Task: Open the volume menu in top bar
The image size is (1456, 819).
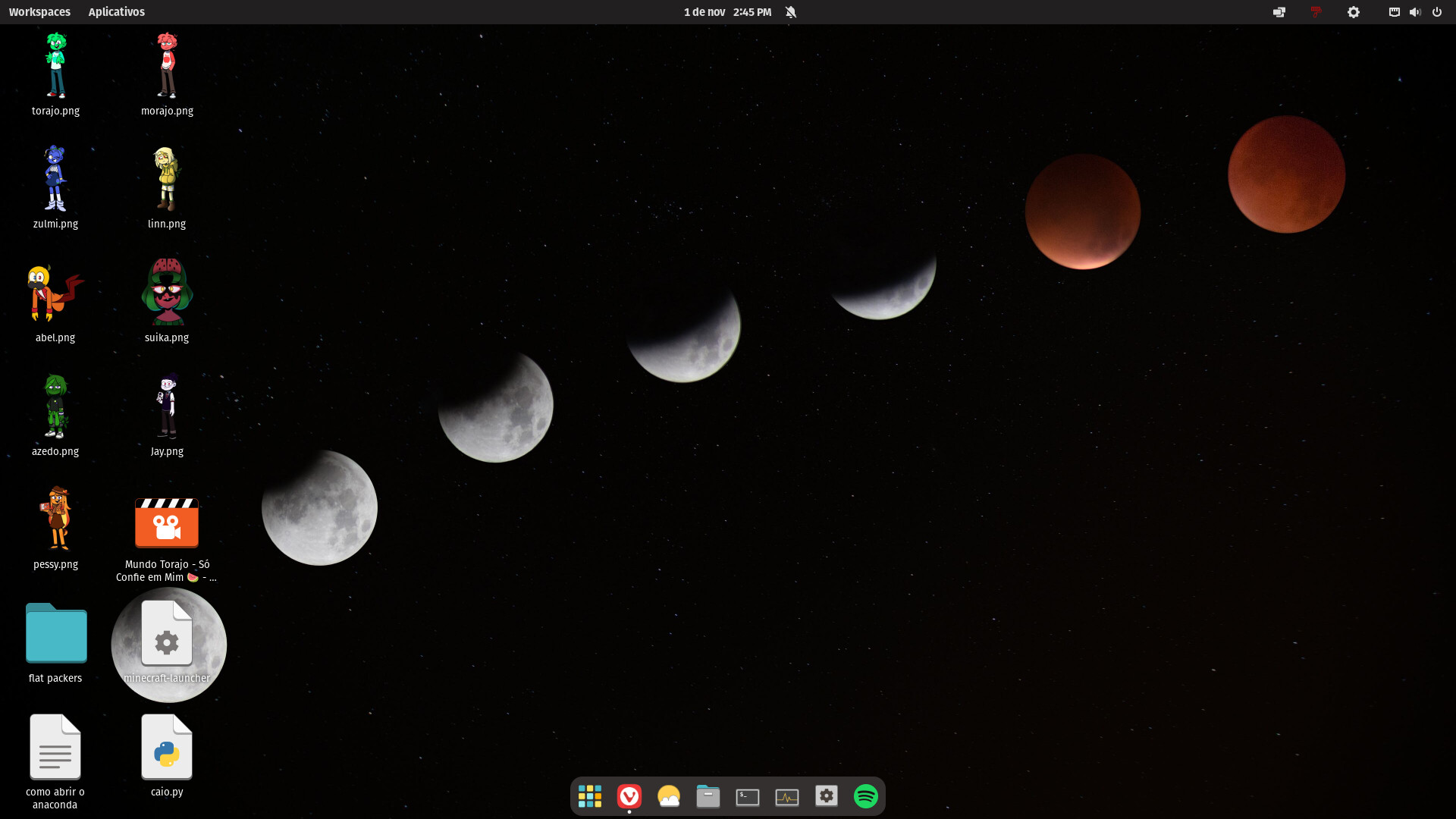Action: [1415, 12]
